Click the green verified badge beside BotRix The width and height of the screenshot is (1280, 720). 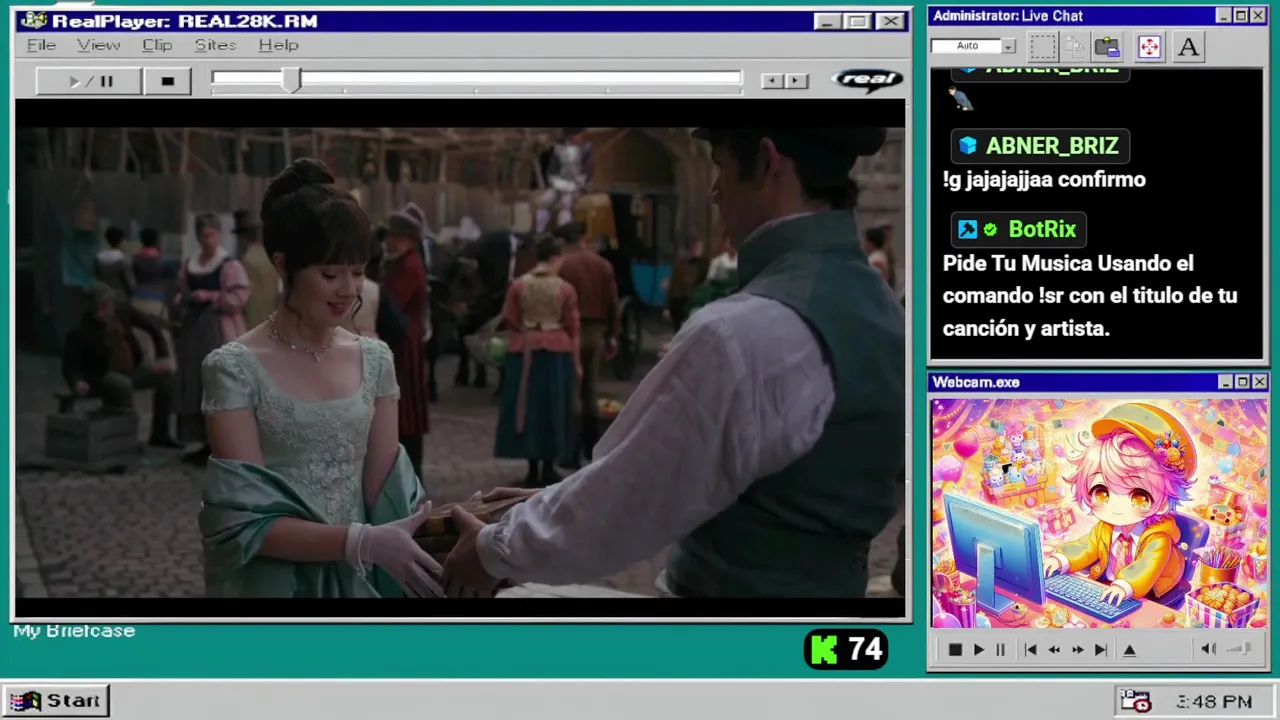click(990, 230)
